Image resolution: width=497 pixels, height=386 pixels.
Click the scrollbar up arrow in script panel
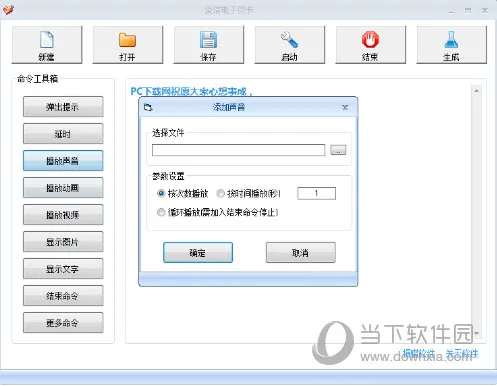point(476,91)
